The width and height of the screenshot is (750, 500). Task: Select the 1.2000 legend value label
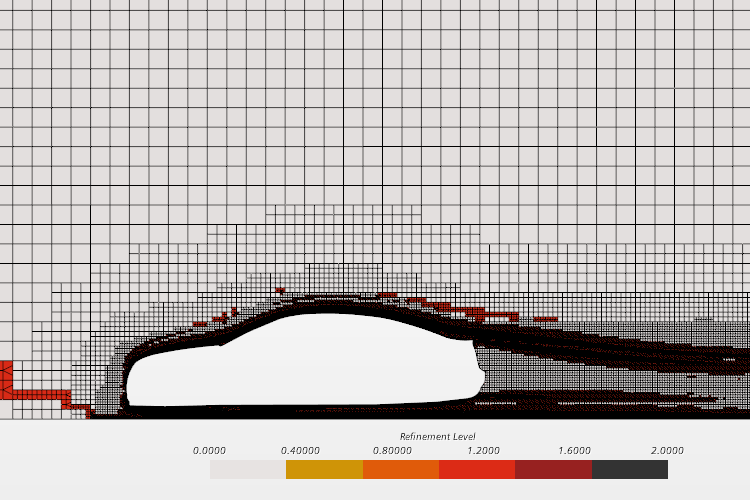[484, 451]
